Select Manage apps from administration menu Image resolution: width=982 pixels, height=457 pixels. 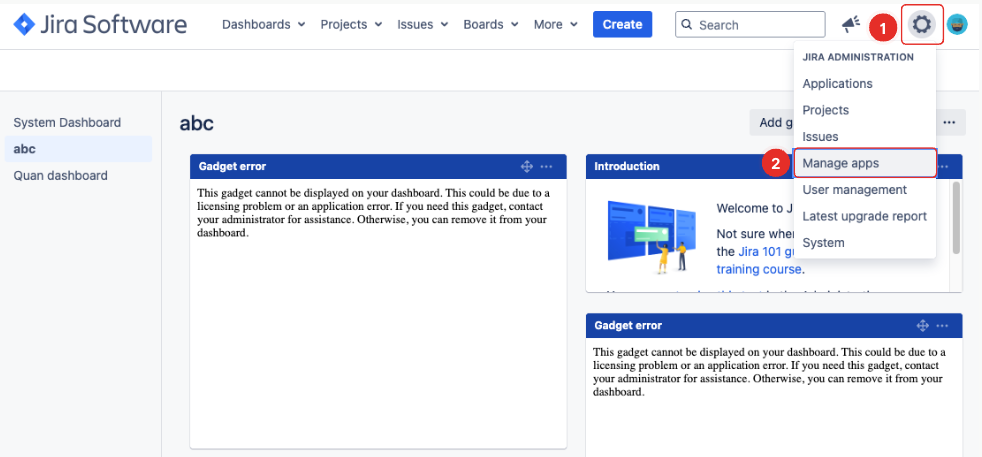tap(841, 163)
